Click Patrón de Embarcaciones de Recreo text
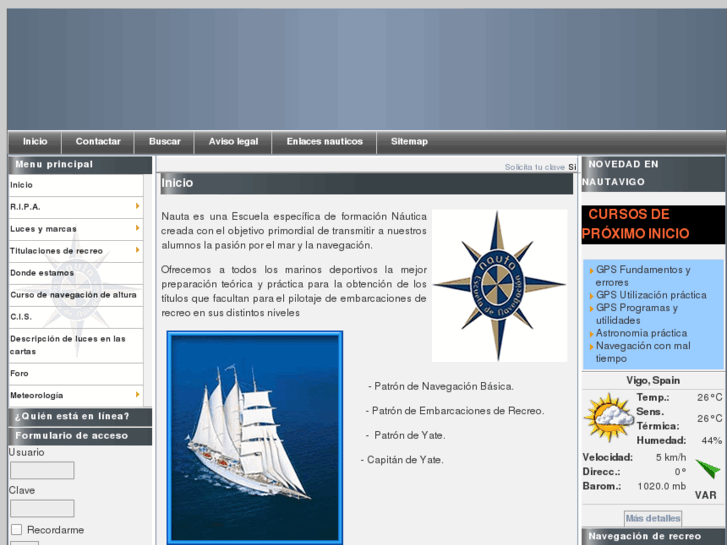 click(x=455, y=411)
